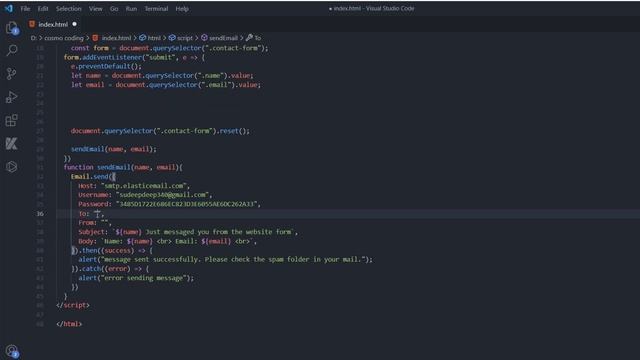Open the Selection menu
The image size is (640, 360).
point(69,9)
